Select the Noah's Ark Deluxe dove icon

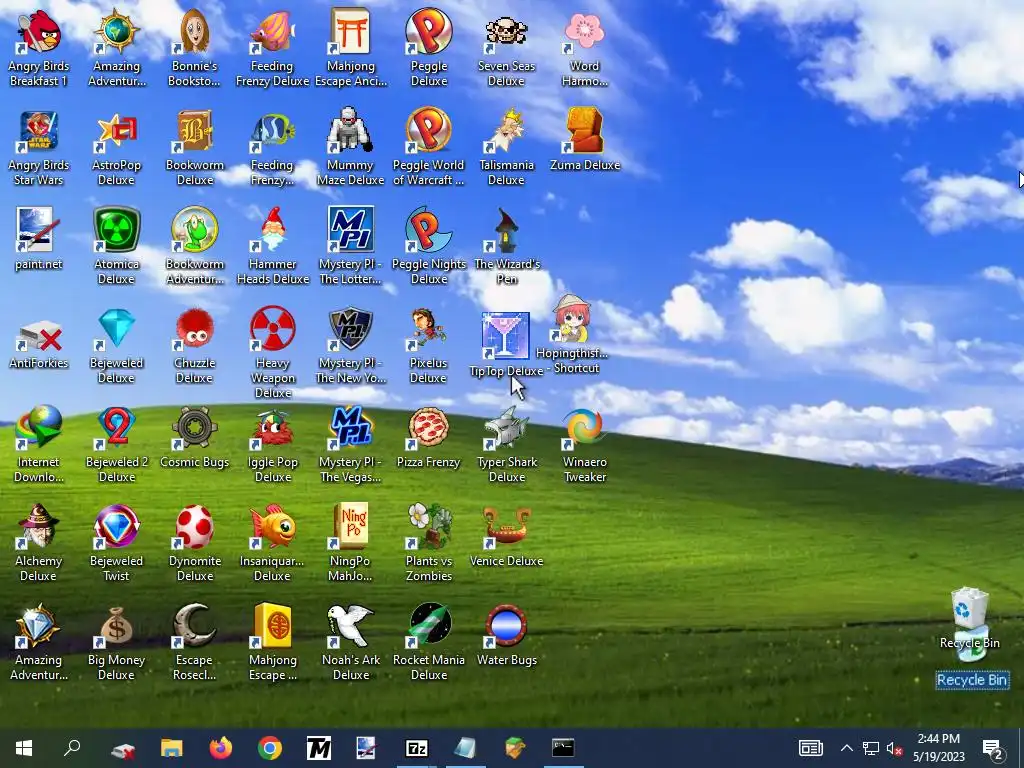point(351,626)
